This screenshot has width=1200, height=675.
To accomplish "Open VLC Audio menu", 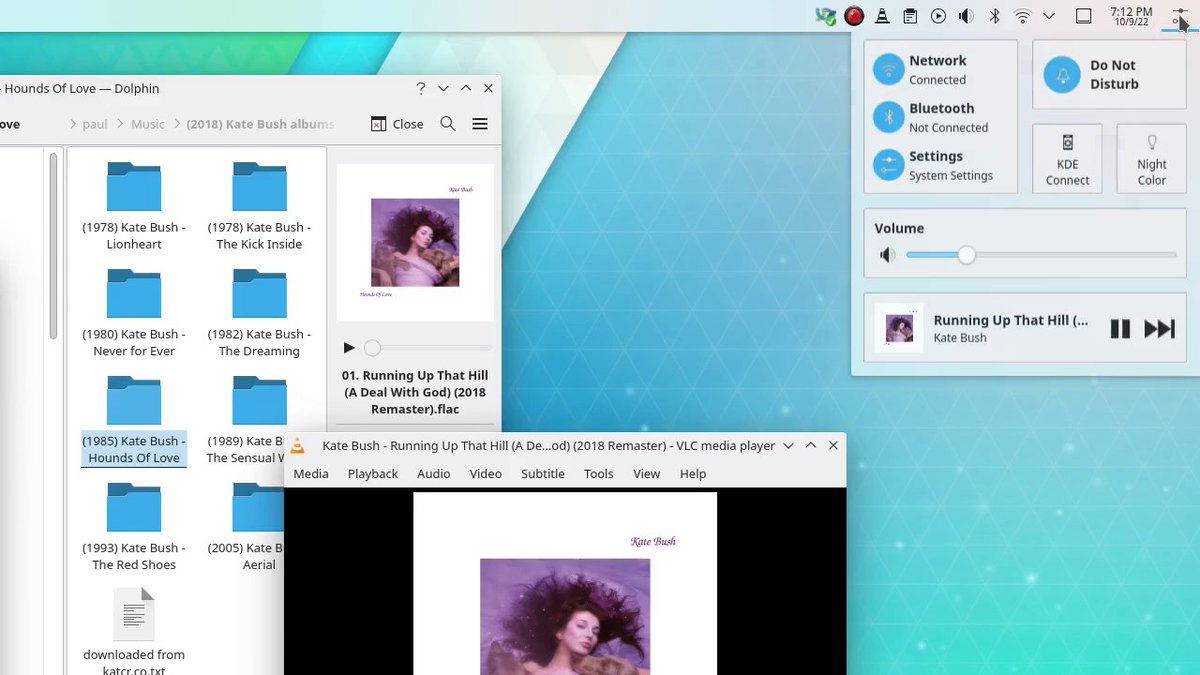I will pos(434,473).
